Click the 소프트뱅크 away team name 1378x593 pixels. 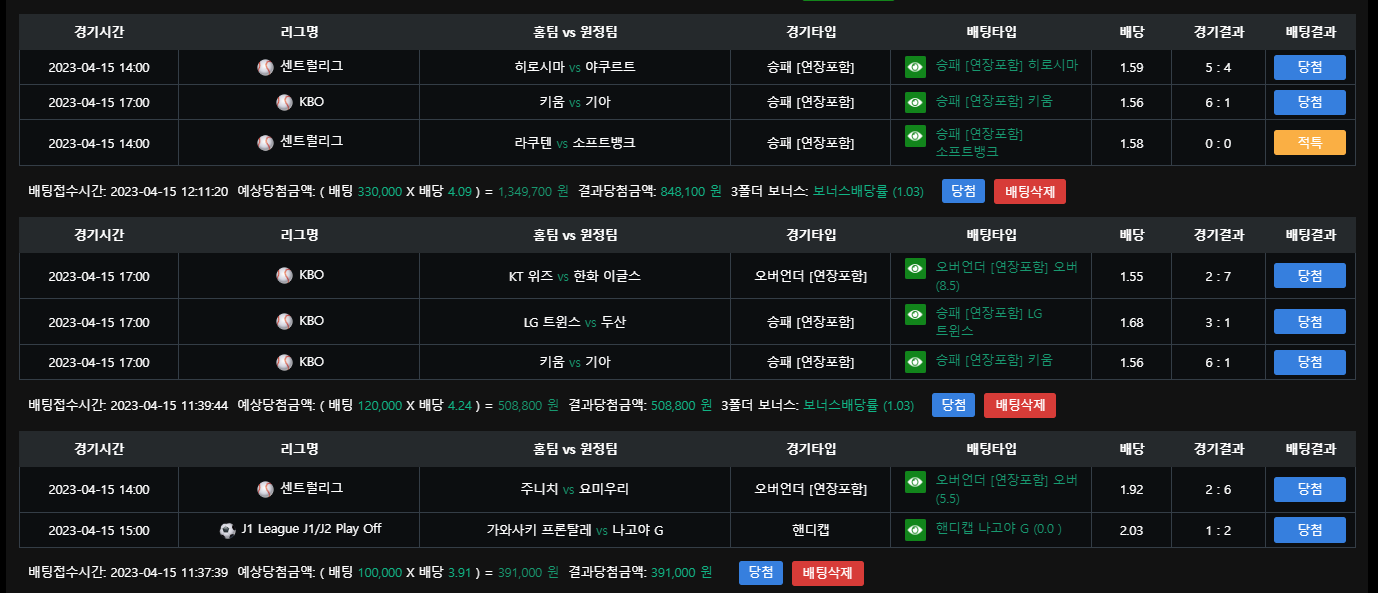click(x=604, y=143)
